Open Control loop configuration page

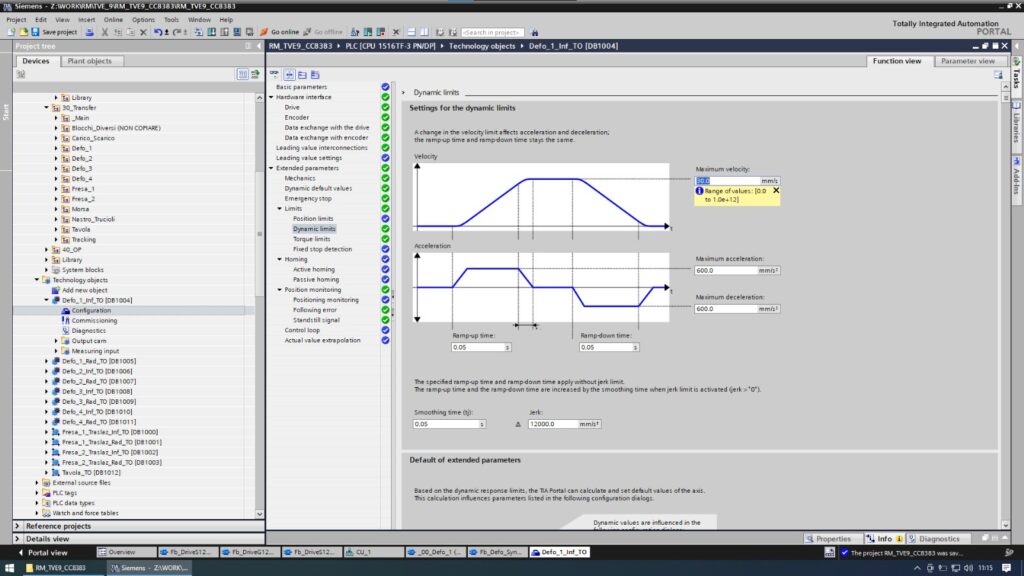click(x=302, y=330)
